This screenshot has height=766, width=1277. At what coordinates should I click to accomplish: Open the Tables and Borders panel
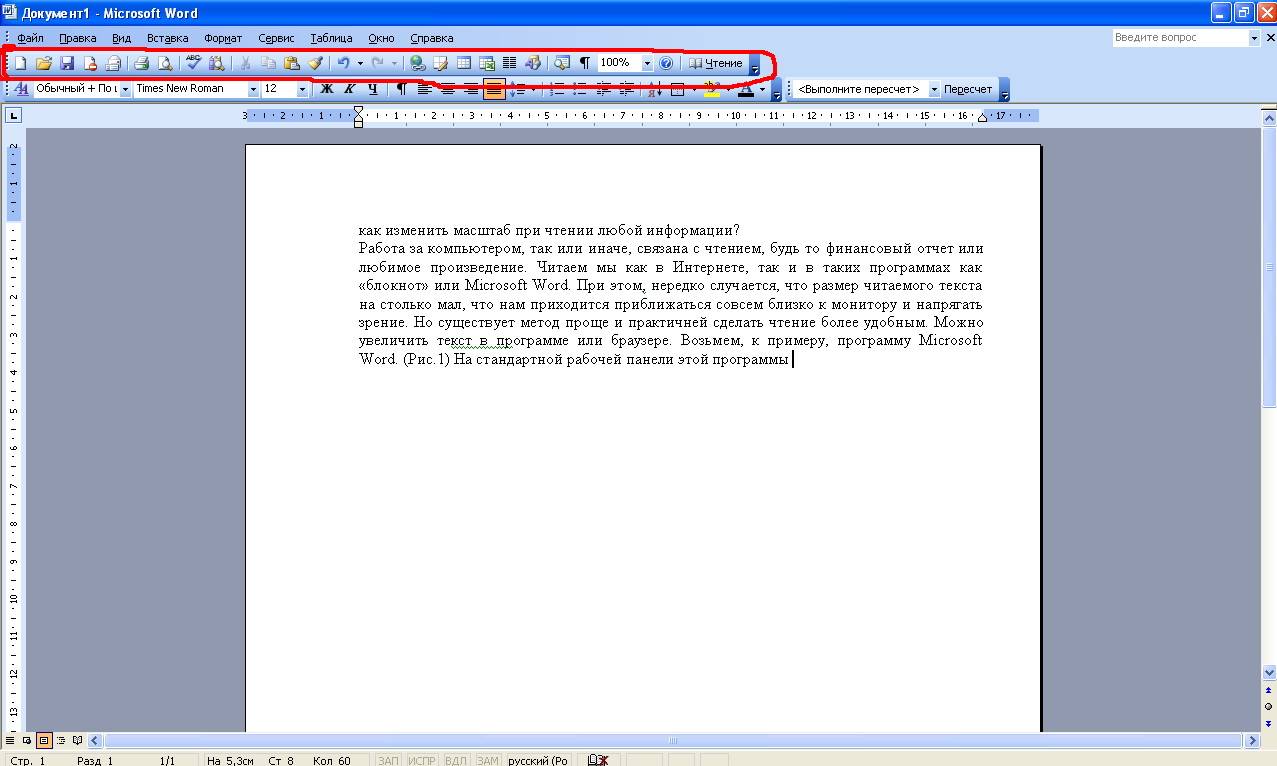coord(440,63)
